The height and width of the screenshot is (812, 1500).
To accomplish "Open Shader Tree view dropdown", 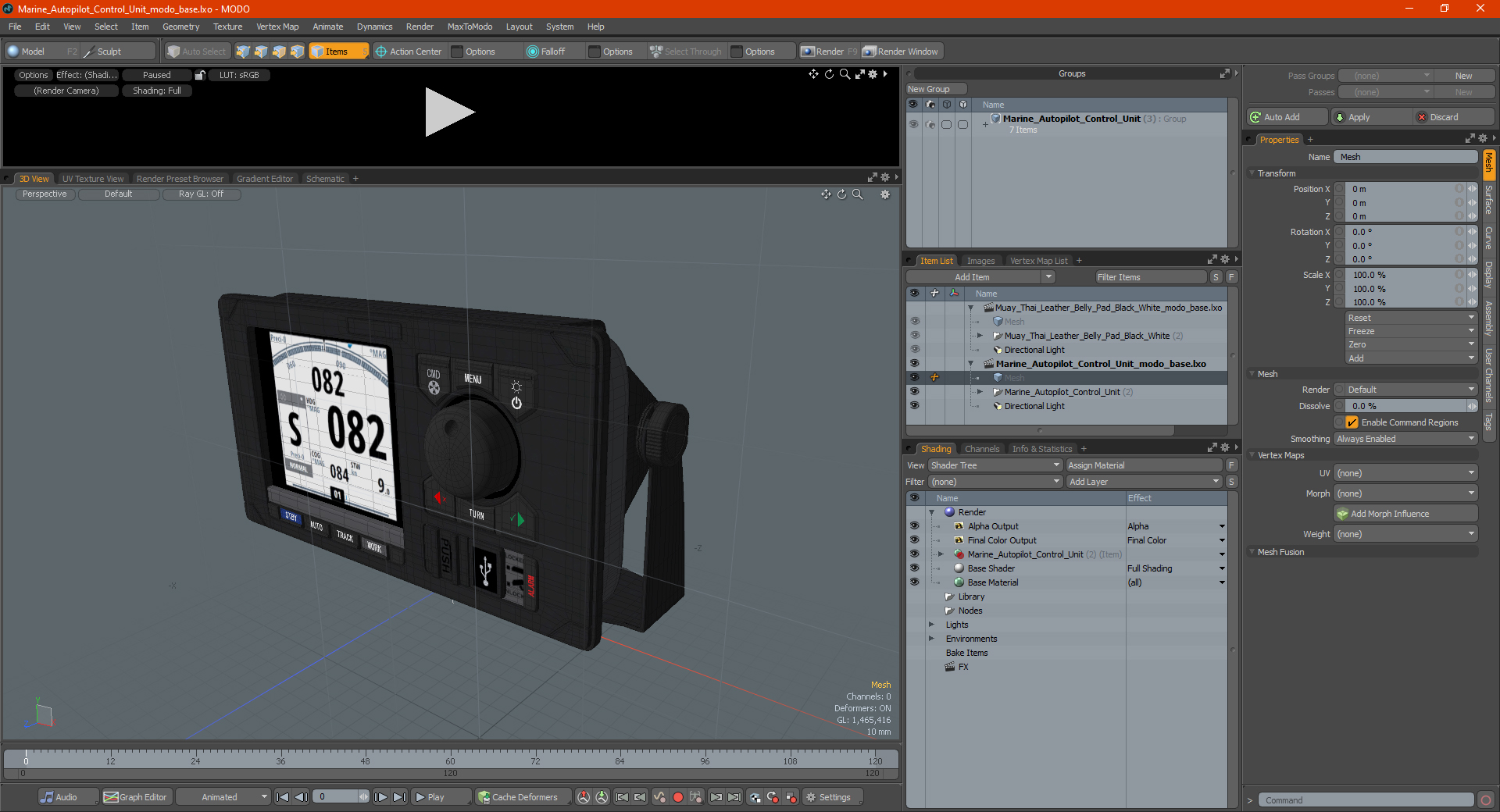I will click(x=995, y=465).
